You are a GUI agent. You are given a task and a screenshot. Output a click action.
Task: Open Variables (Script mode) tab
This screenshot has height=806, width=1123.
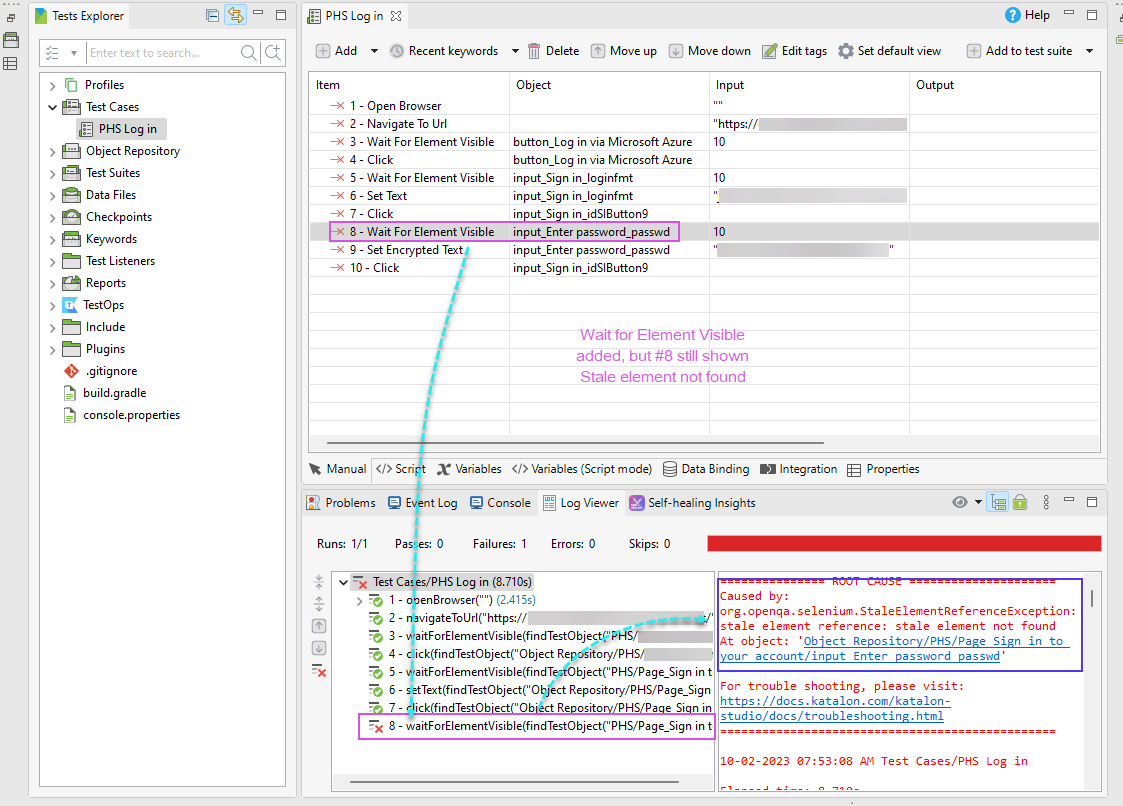582,469
